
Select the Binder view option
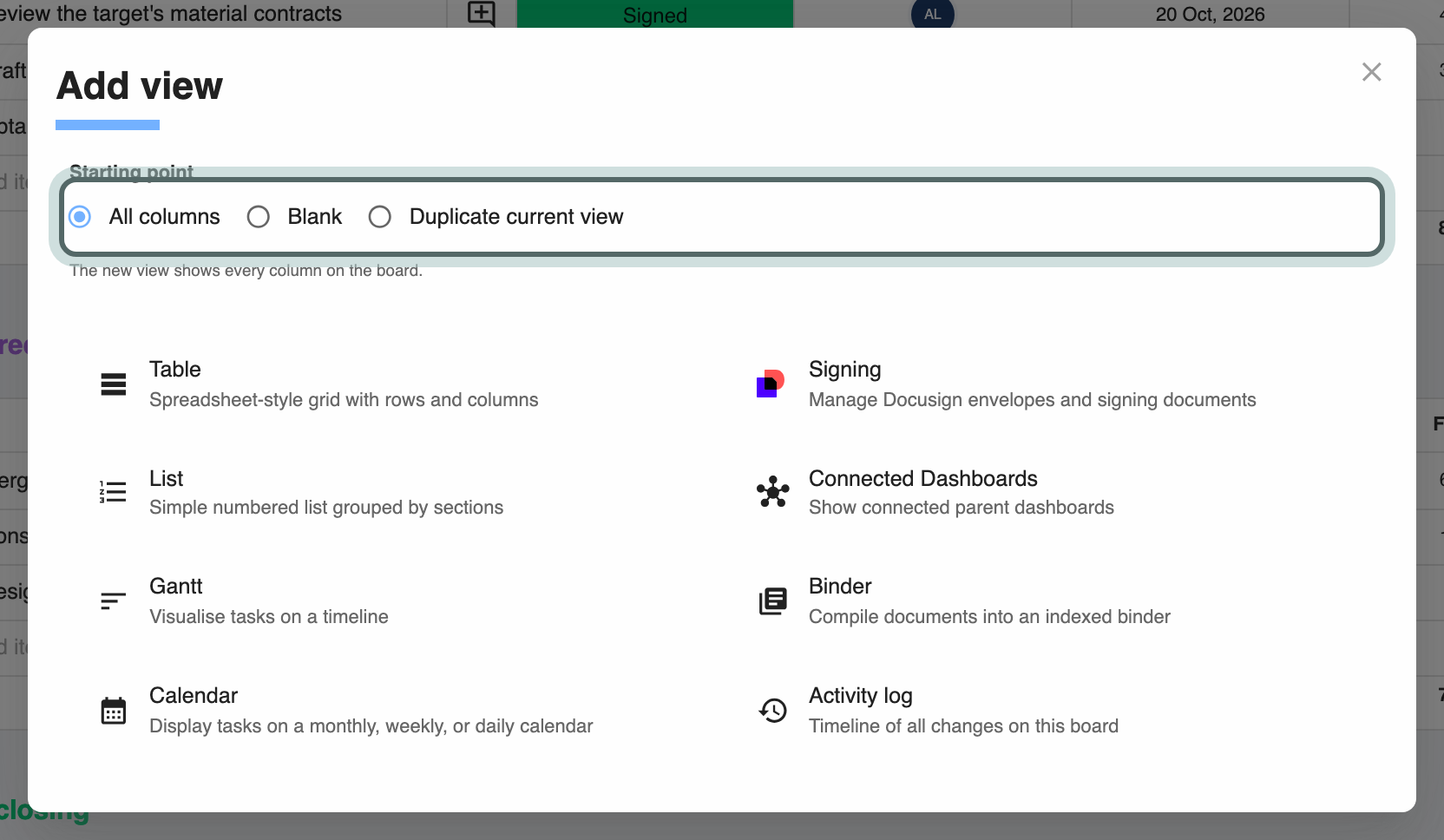point(840,586)
